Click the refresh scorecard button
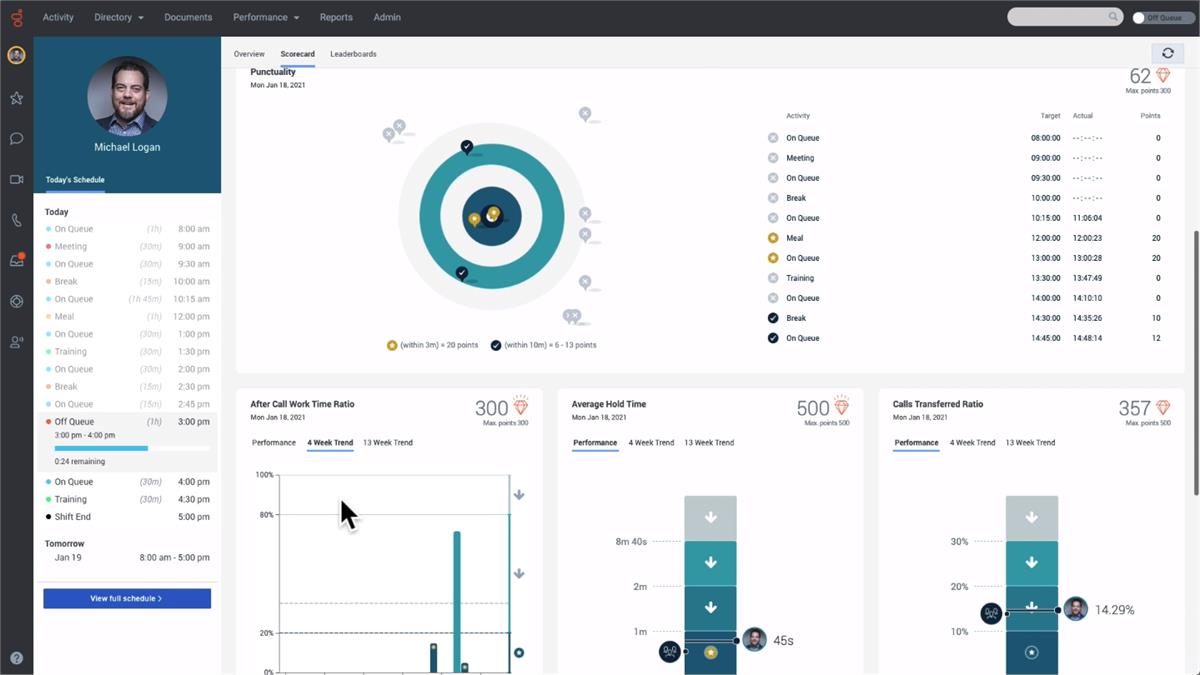Image resolution: width=1200 pixels, height=675 pixels. (x=1167, y=53)
